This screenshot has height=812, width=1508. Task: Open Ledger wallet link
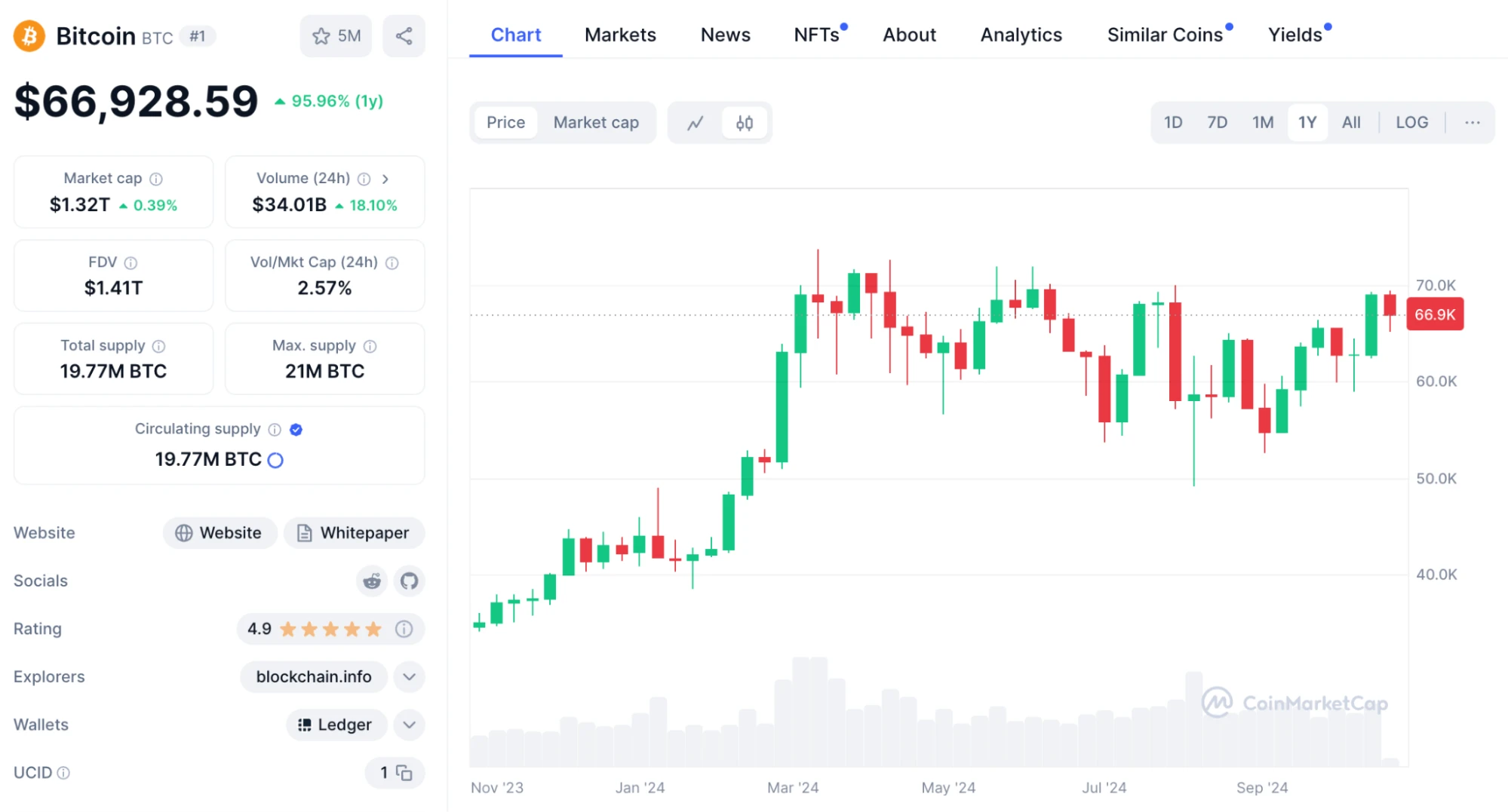[336, 725]
